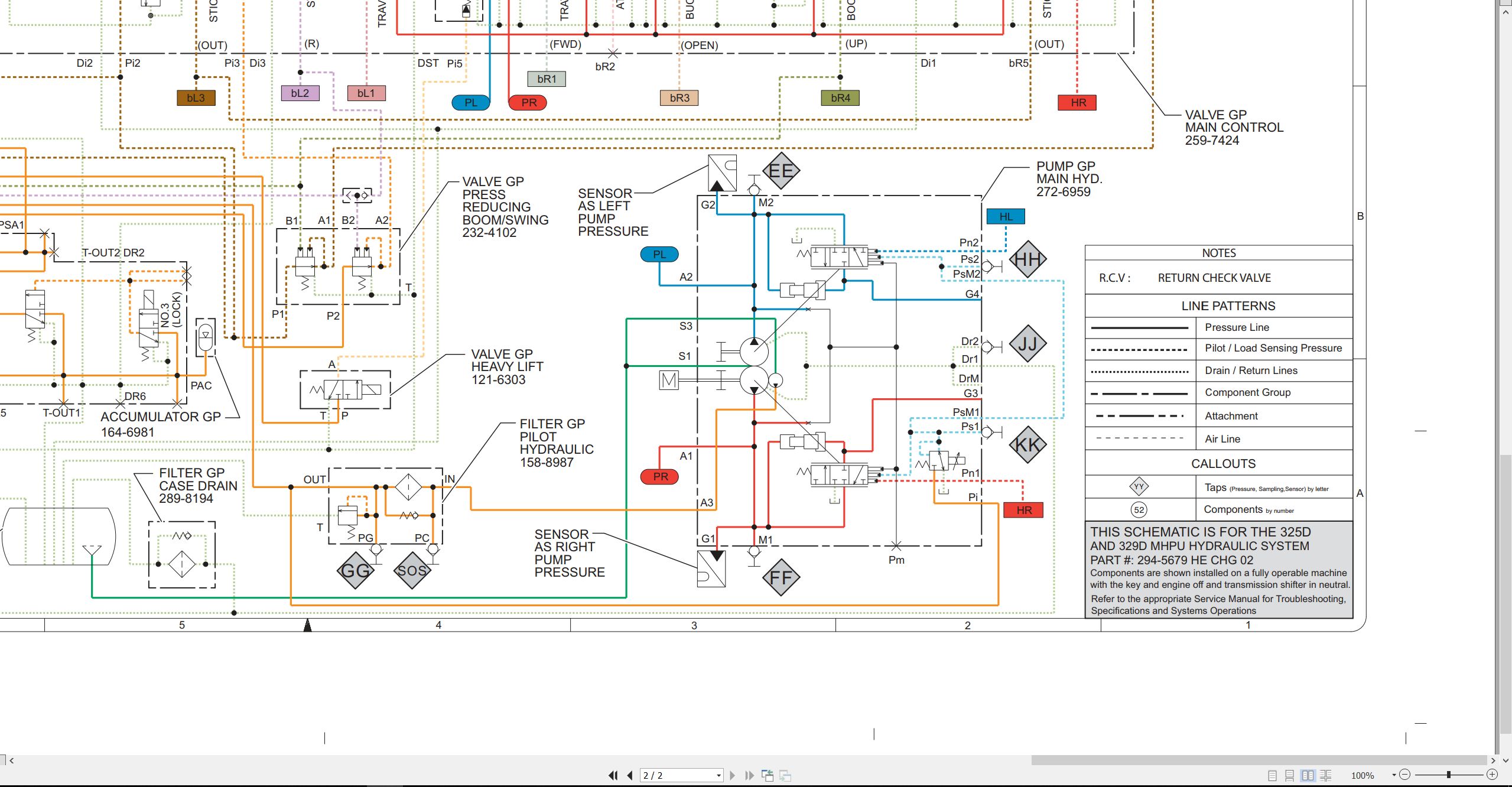Click the blue HL tag near the pump
This screenshot has height=787, width=1512.
pyautogui.click(x=1006, y=217)
